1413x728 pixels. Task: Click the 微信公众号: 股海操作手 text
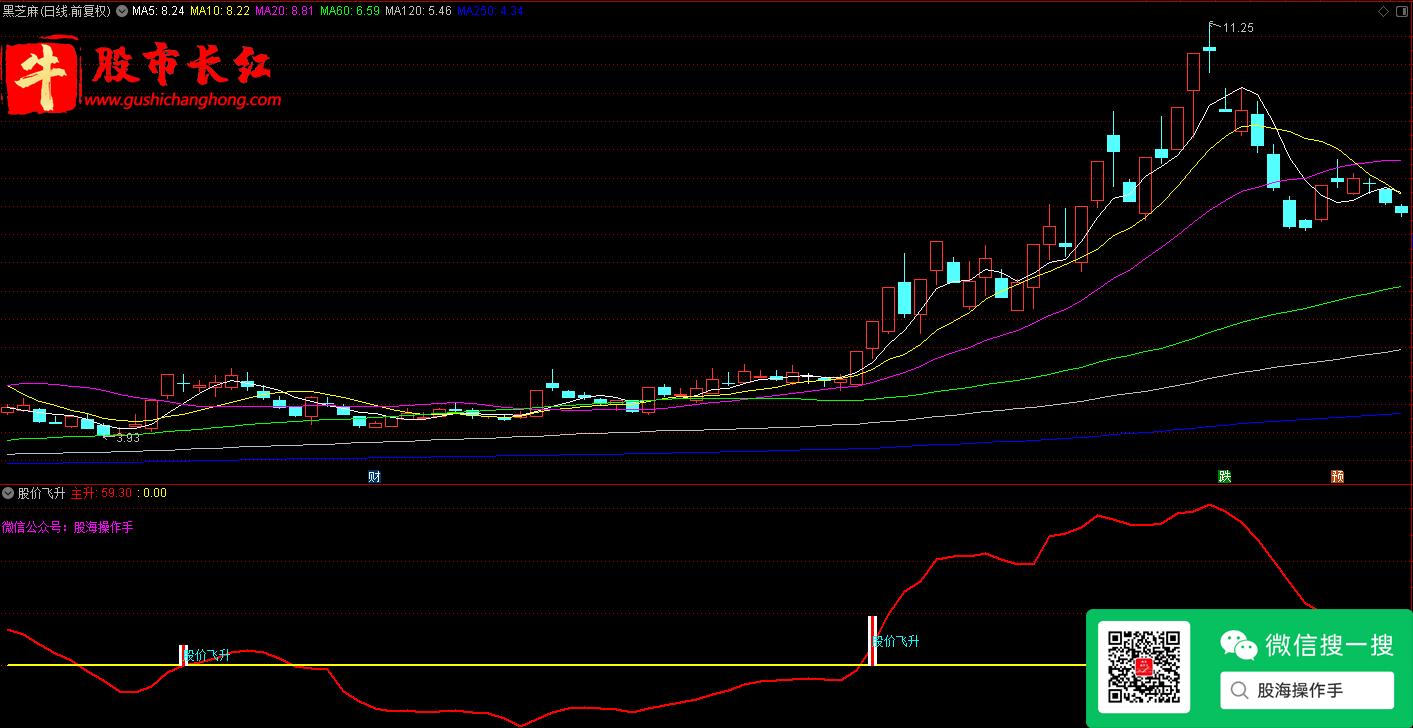pos(67,527)
